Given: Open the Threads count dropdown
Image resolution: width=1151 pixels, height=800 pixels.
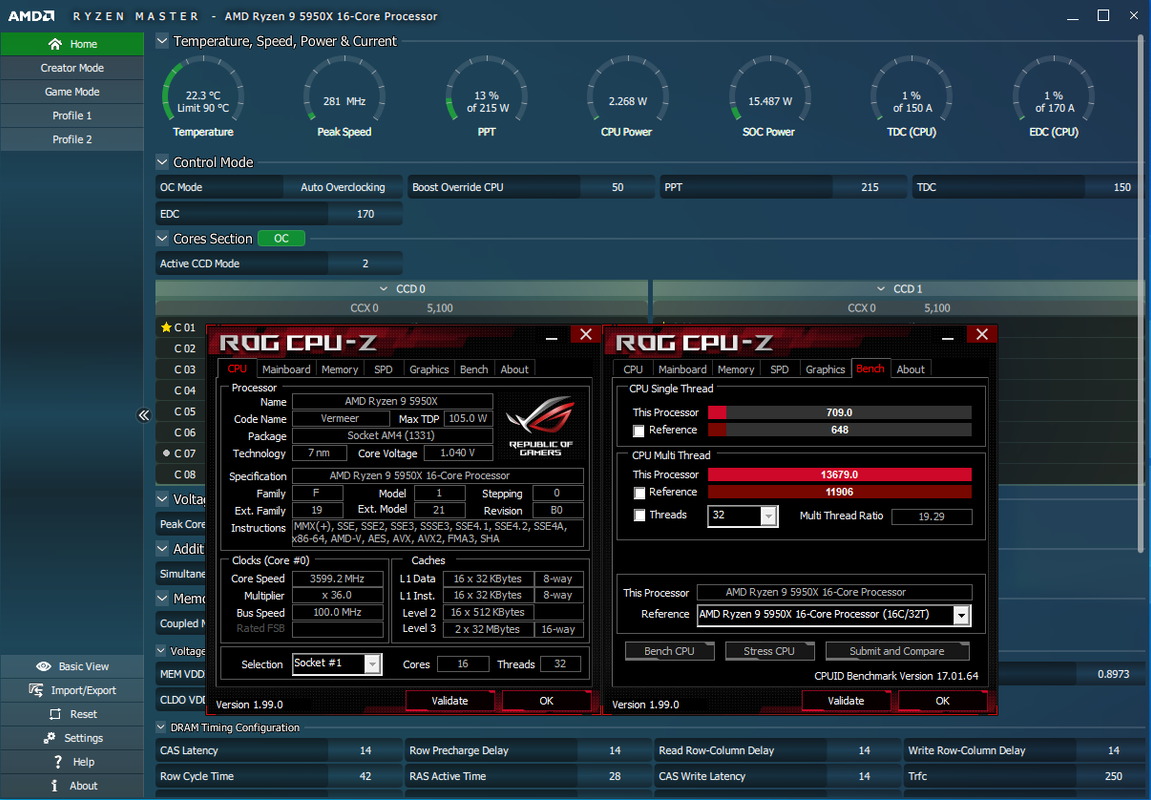Looking at the screenshot, I should click(768, 516).
